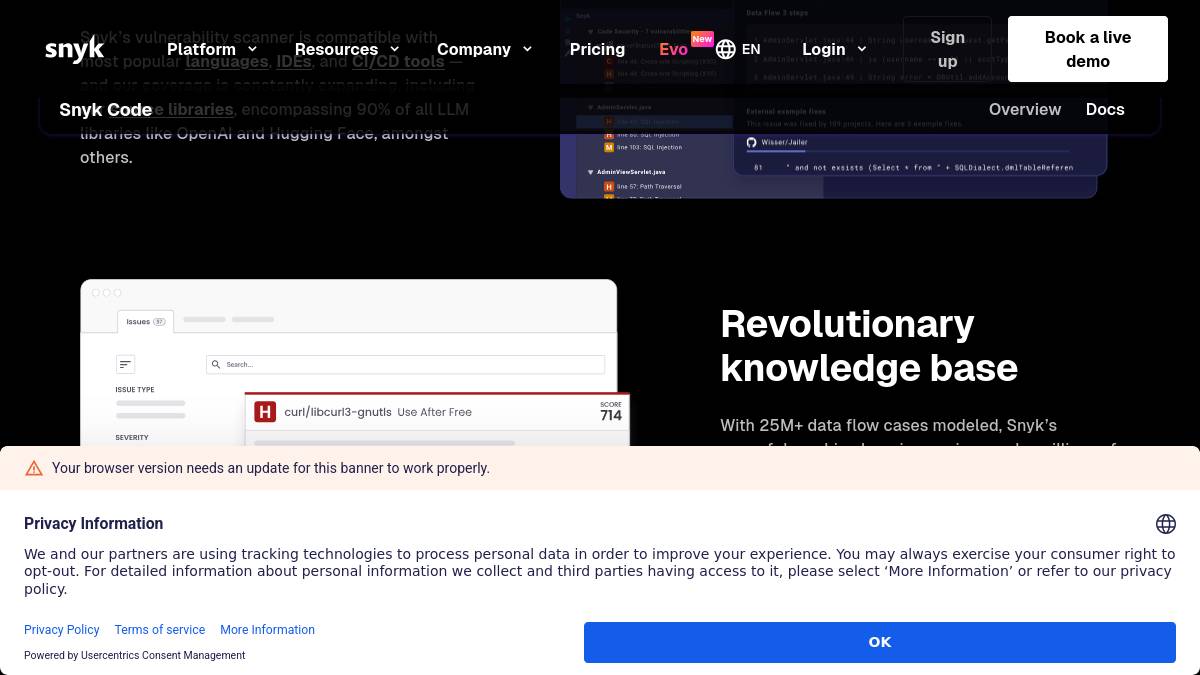Click the code editor screenshot image
Viewport: 1200px width, 675px height.
tap(834, 99)
